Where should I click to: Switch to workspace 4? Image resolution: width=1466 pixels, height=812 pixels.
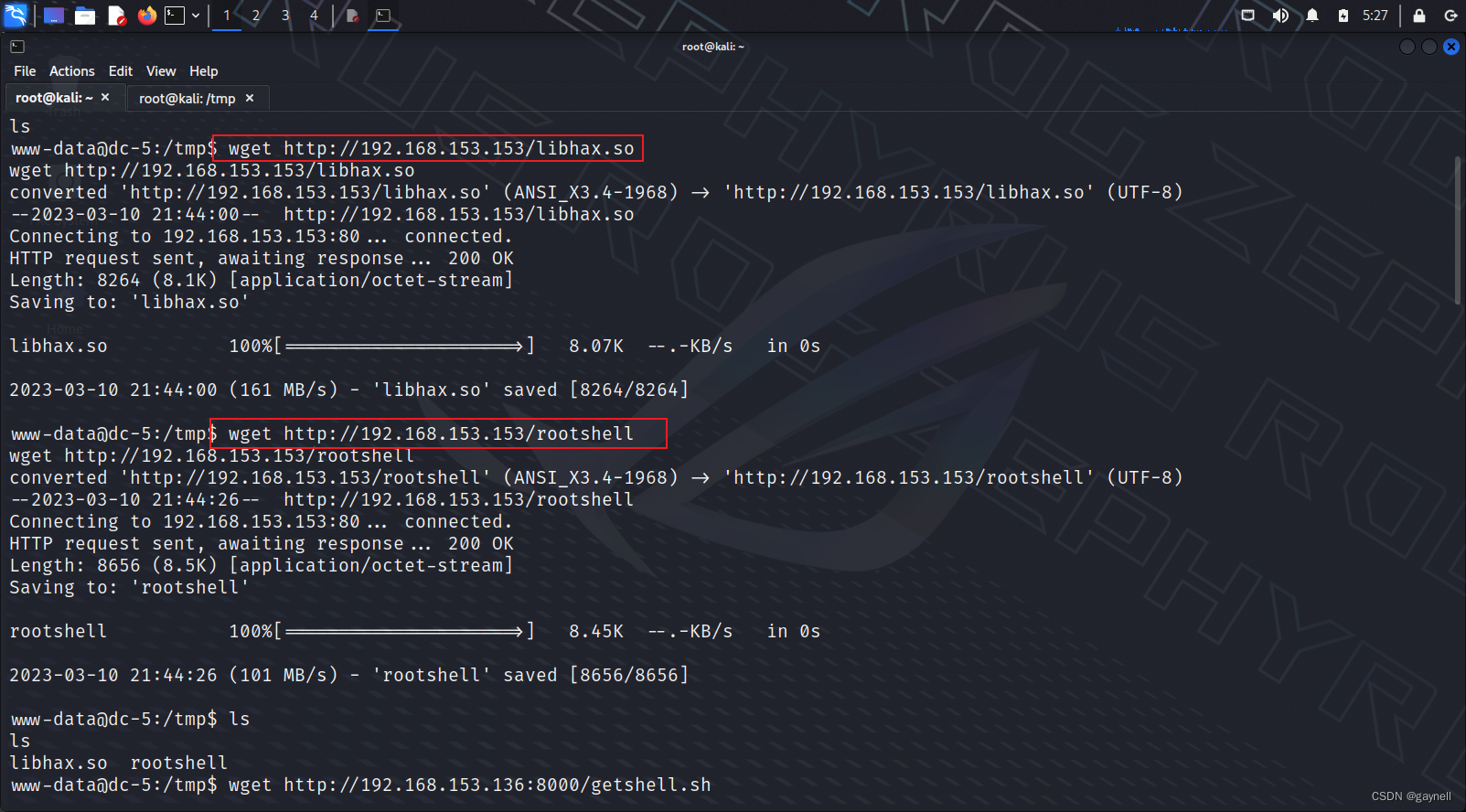314,16
